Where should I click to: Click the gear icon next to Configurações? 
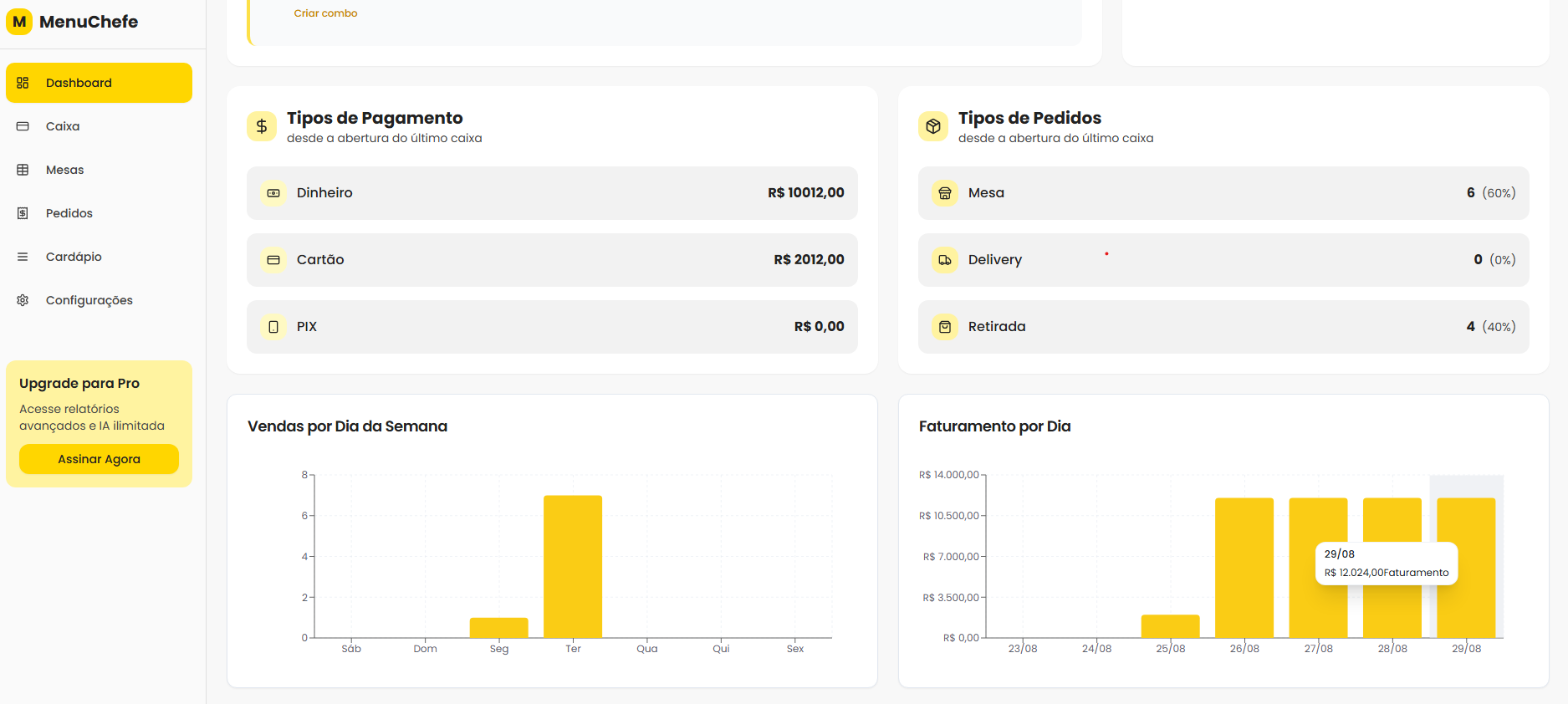click(x=23, y=300)
